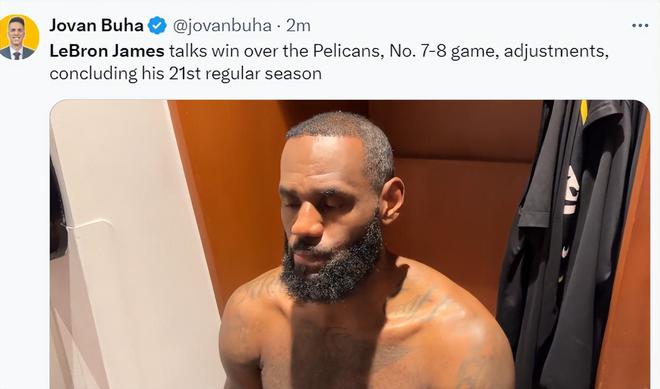Screen dimensions: 660x389
Task: Click the white panel on video's left
Action: 126,244
